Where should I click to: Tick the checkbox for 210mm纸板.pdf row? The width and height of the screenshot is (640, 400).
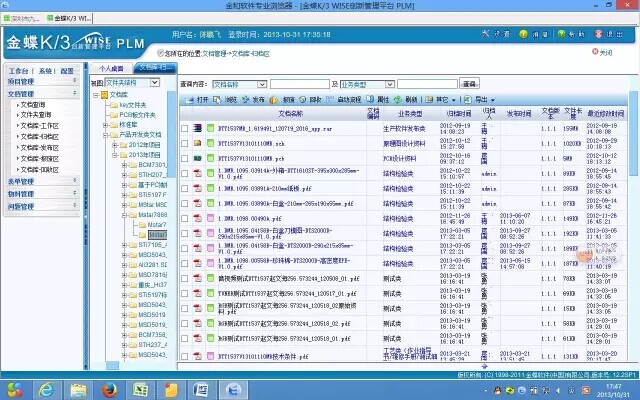[184, 189]
